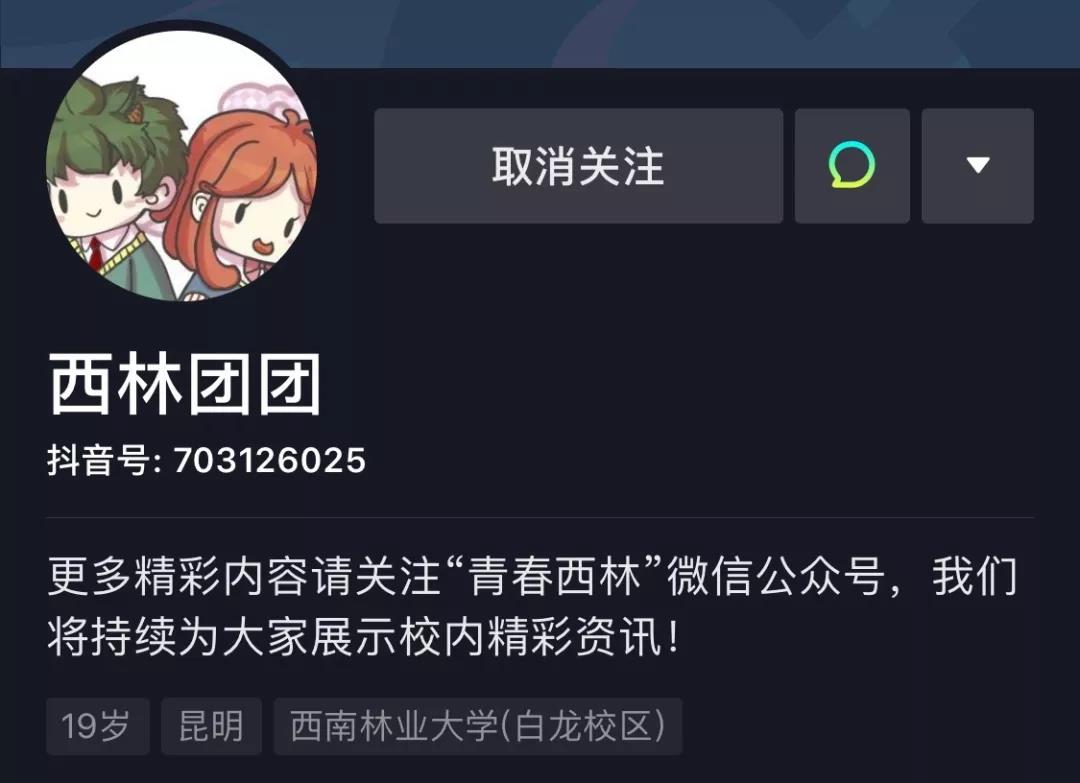Tap 微信公众号 words in the bio
Viewport: 1080px width, 783px height.
(x=776, y=576)
